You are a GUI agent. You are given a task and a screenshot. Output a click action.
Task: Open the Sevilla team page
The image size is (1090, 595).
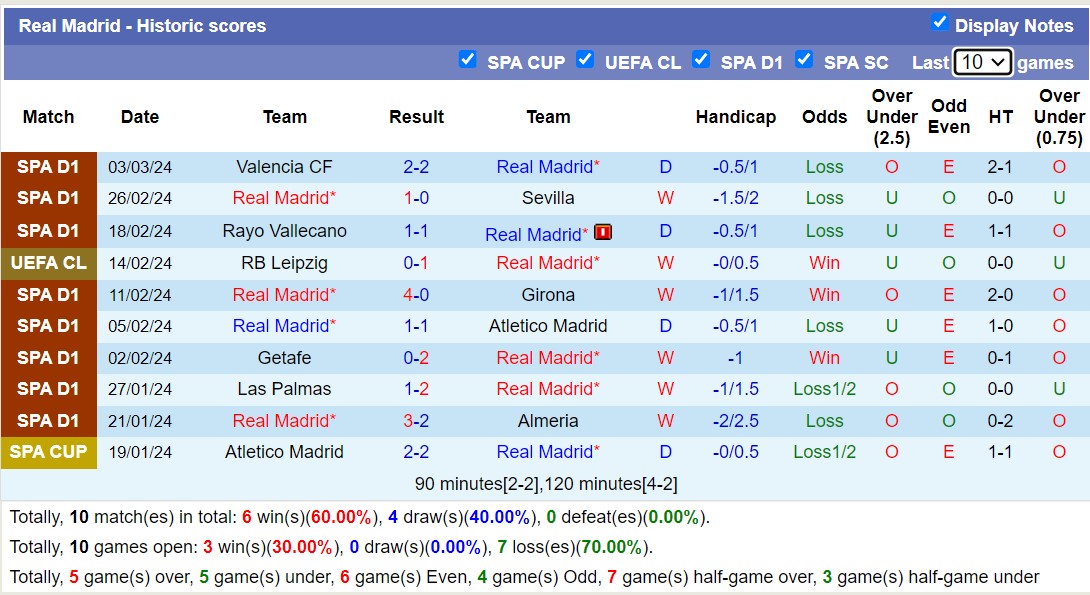pos(548,199)
